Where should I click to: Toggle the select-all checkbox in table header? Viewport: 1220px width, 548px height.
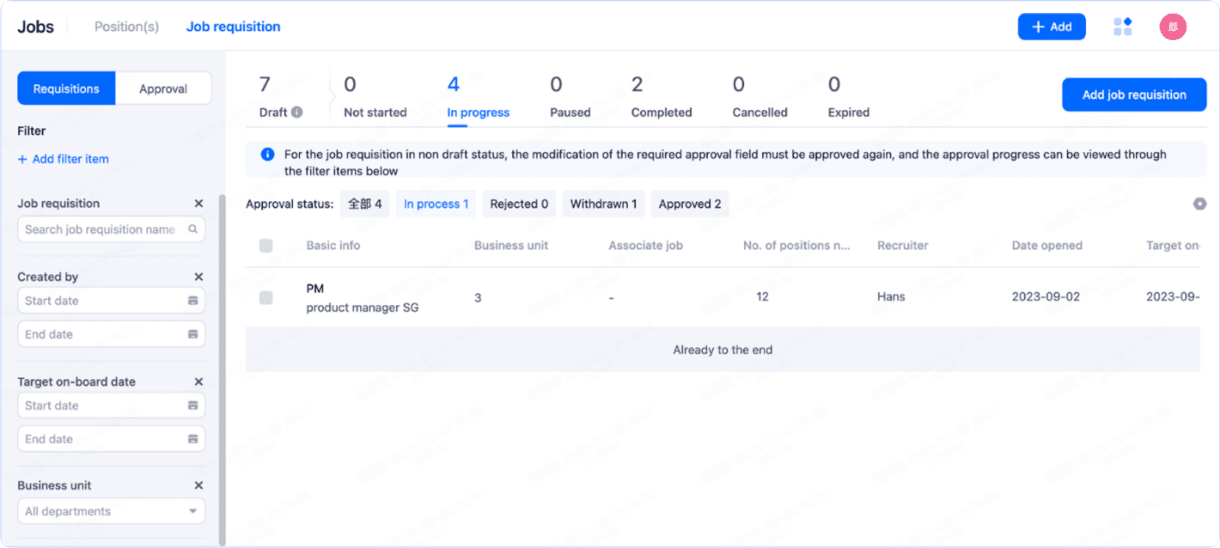coord(266,246)
